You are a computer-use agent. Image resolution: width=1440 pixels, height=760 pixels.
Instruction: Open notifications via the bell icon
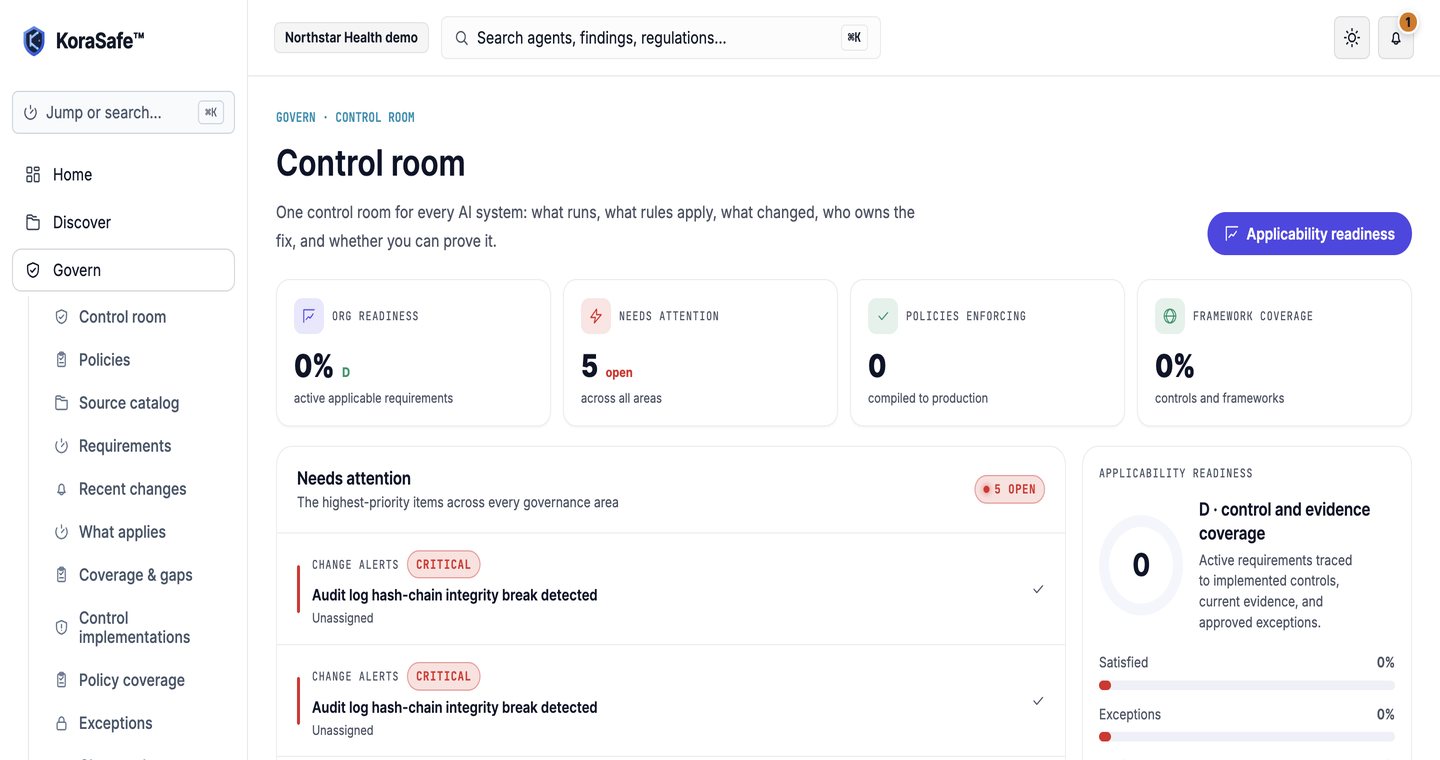tap(1396, 38)
